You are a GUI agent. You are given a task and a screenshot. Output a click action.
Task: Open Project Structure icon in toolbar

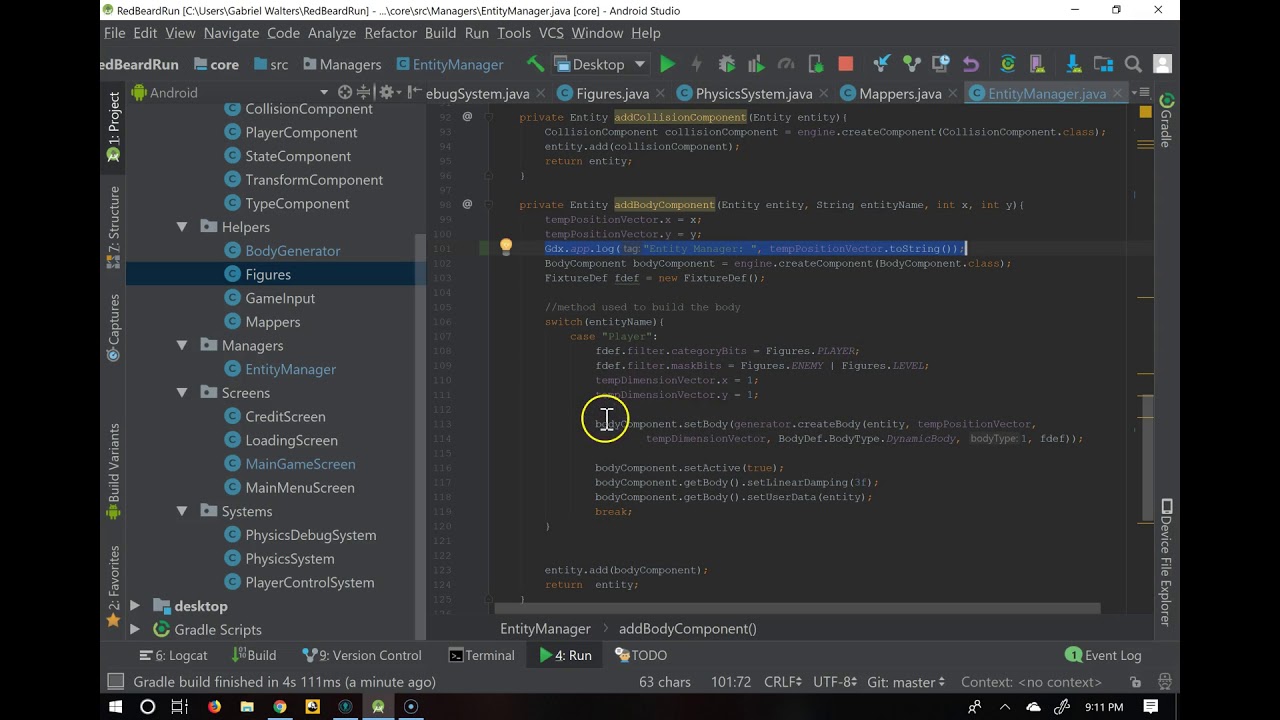(x=1104, y=64)
